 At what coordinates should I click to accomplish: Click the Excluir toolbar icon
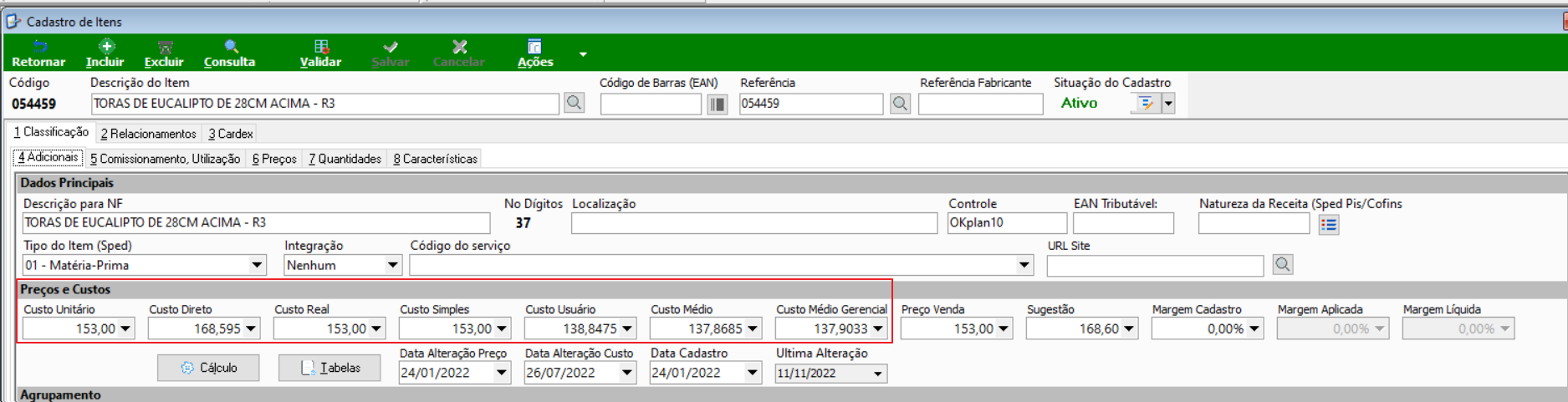[164, 53]
